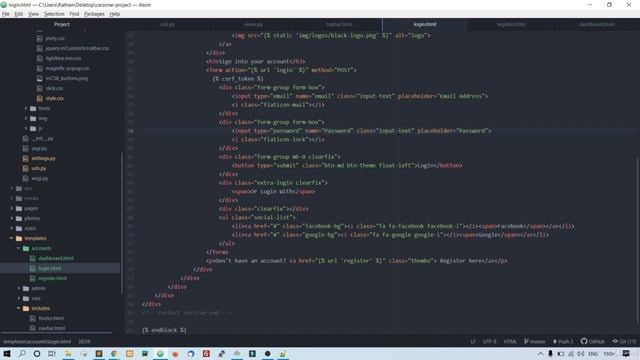Viewport: 640px width, 360px height.
Task: Click the tree view vertical scrollbar
Action: point(122,223)
